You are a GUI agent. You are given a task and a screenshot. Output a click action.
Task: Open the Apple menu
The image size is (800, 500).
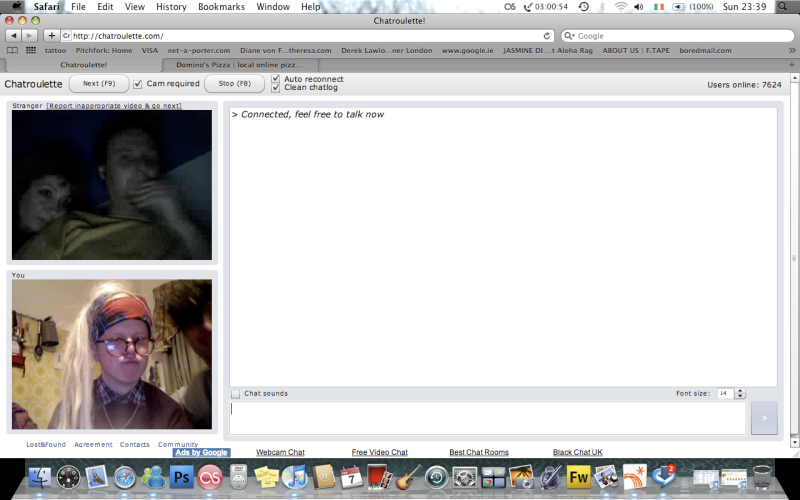17,7
